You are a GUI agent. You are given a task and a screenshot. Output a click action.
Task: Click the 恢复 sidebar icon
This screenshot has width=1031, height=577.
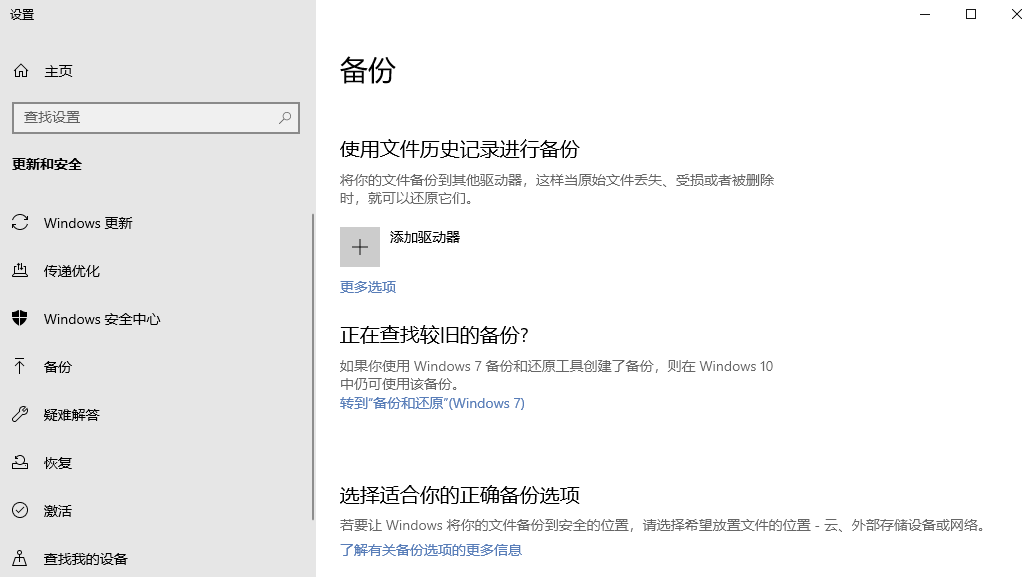(x=20, y=463)
